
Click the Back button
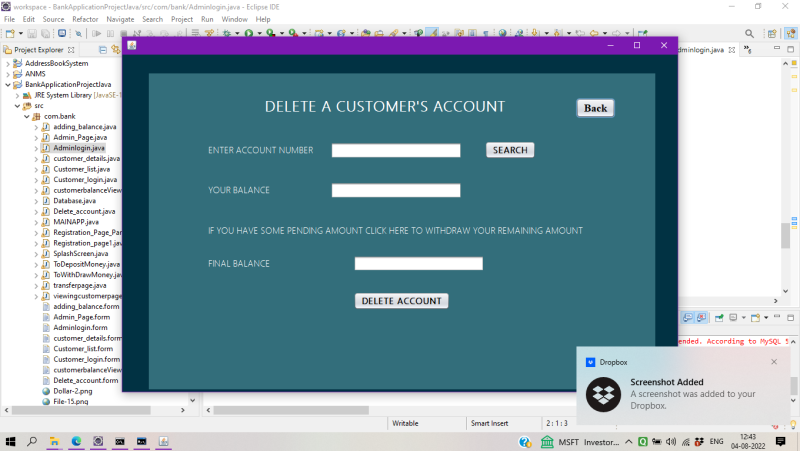pos(595,108)
